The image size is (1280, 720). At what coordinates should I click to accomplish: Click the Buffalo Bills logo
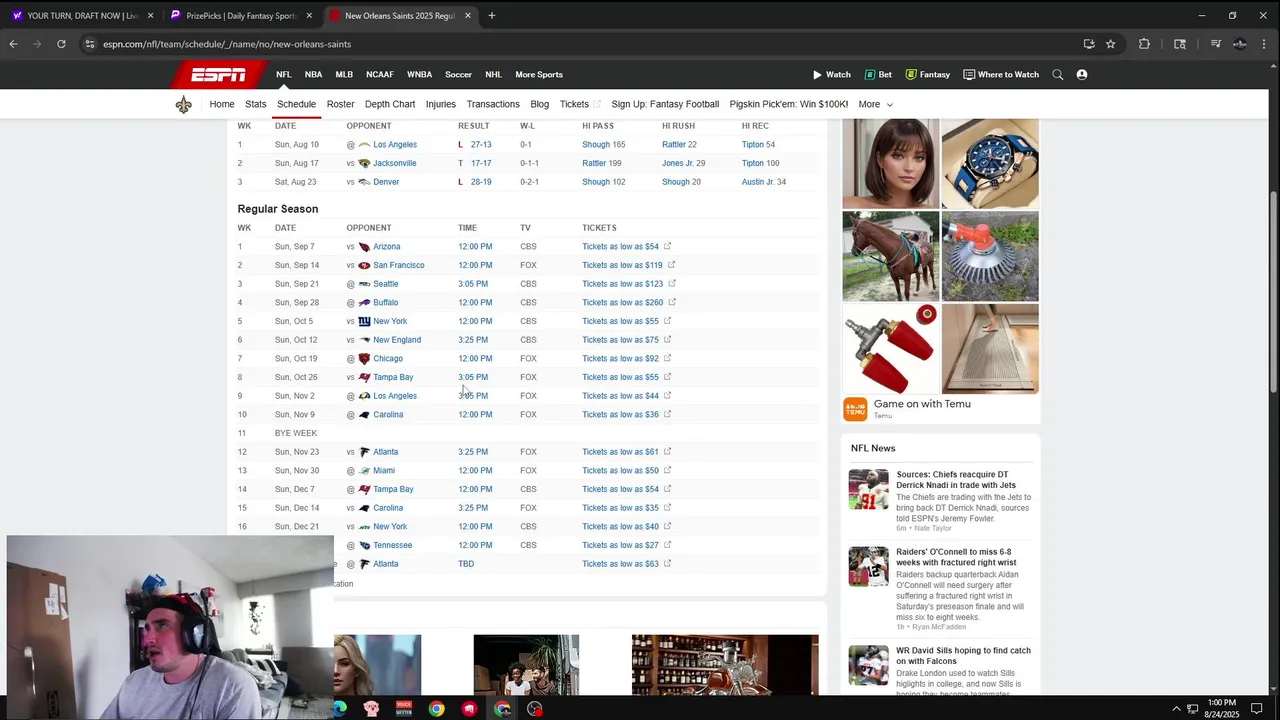pos(364,303)
